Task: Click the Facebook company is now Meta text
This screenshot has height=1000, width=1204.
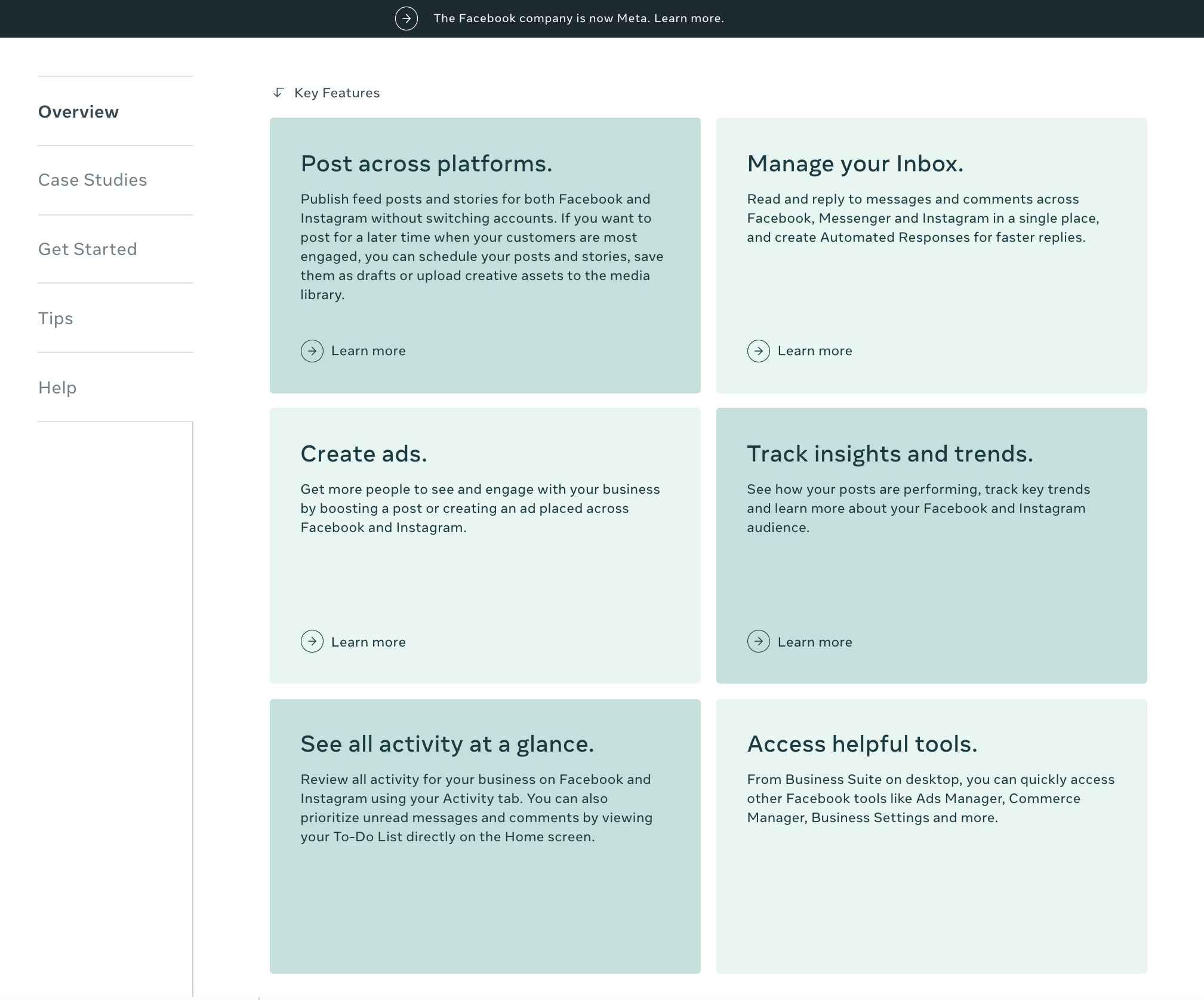Action: (x=578, y=19)
